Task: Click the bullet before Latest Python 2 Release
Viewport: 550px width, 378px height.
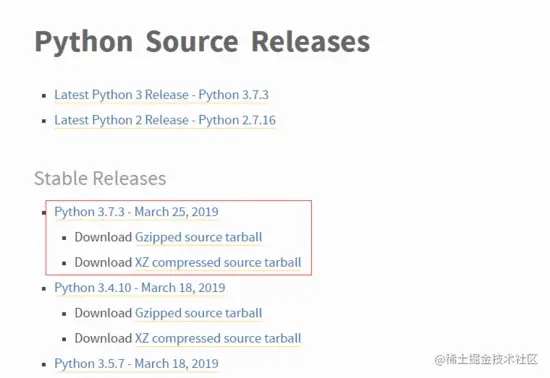Action: tap(44, 121)
